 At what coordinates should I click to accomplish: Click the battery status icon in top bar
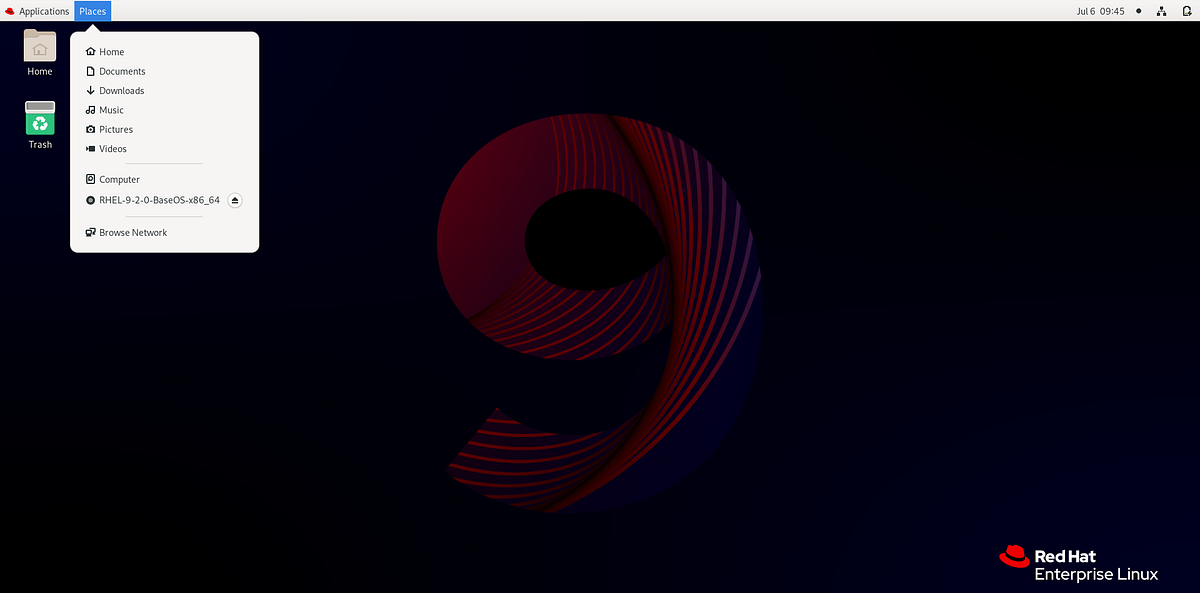[1186, 11]
